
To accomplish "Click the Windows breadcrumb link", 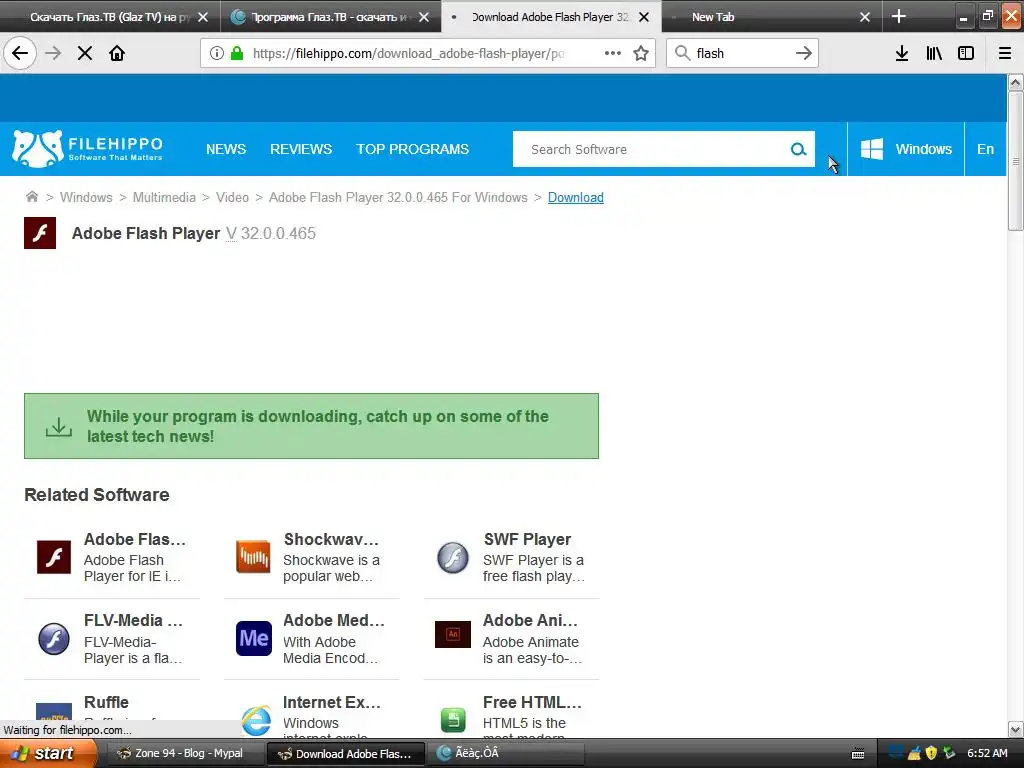I will point(86,197).
